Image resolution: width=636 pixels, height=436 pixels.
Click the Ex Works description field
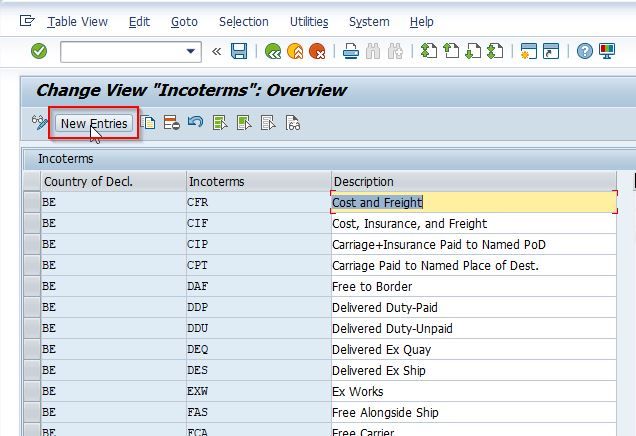click(474, 391)
